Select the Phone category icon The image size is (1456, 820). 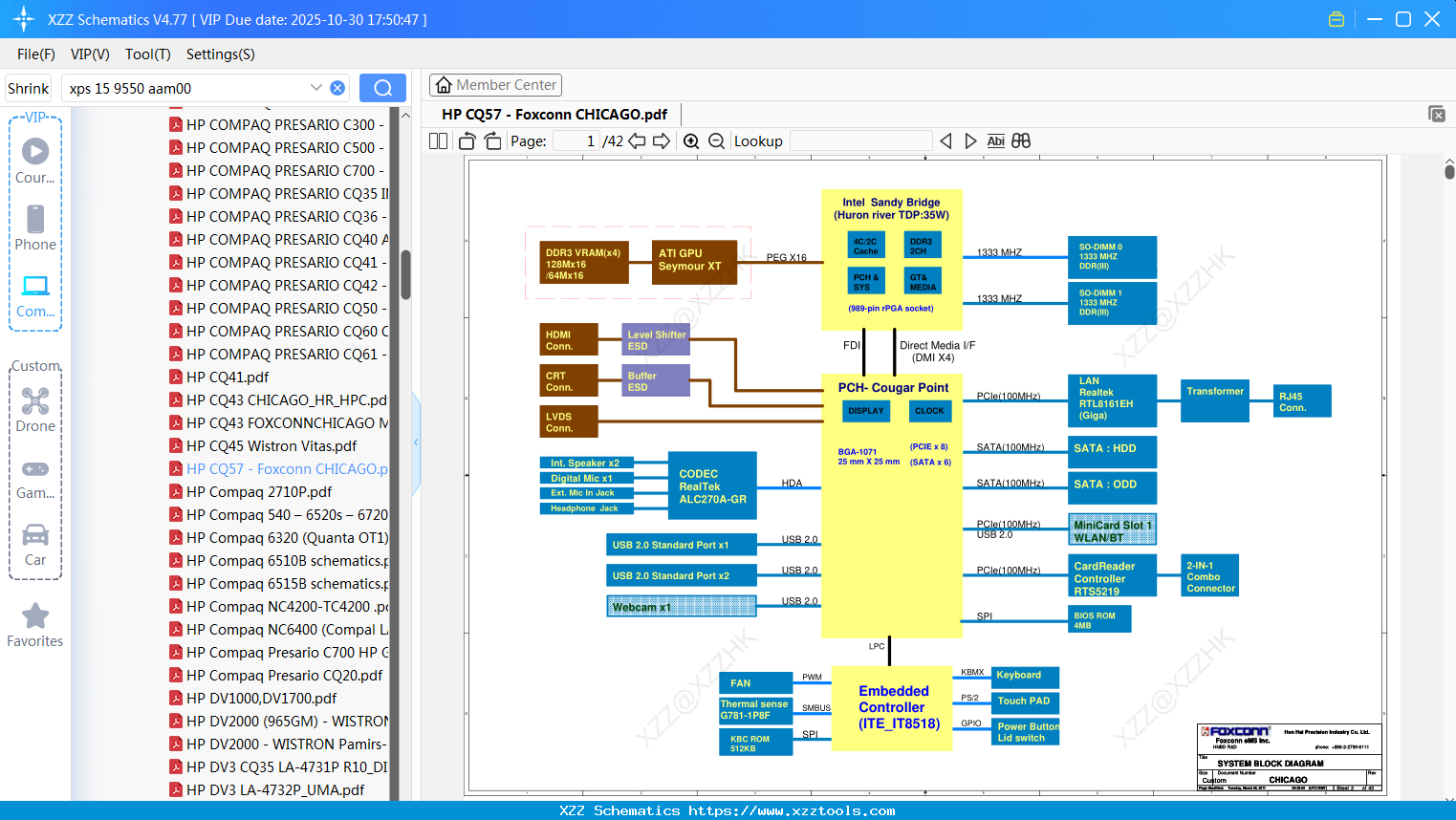(35, 227)
